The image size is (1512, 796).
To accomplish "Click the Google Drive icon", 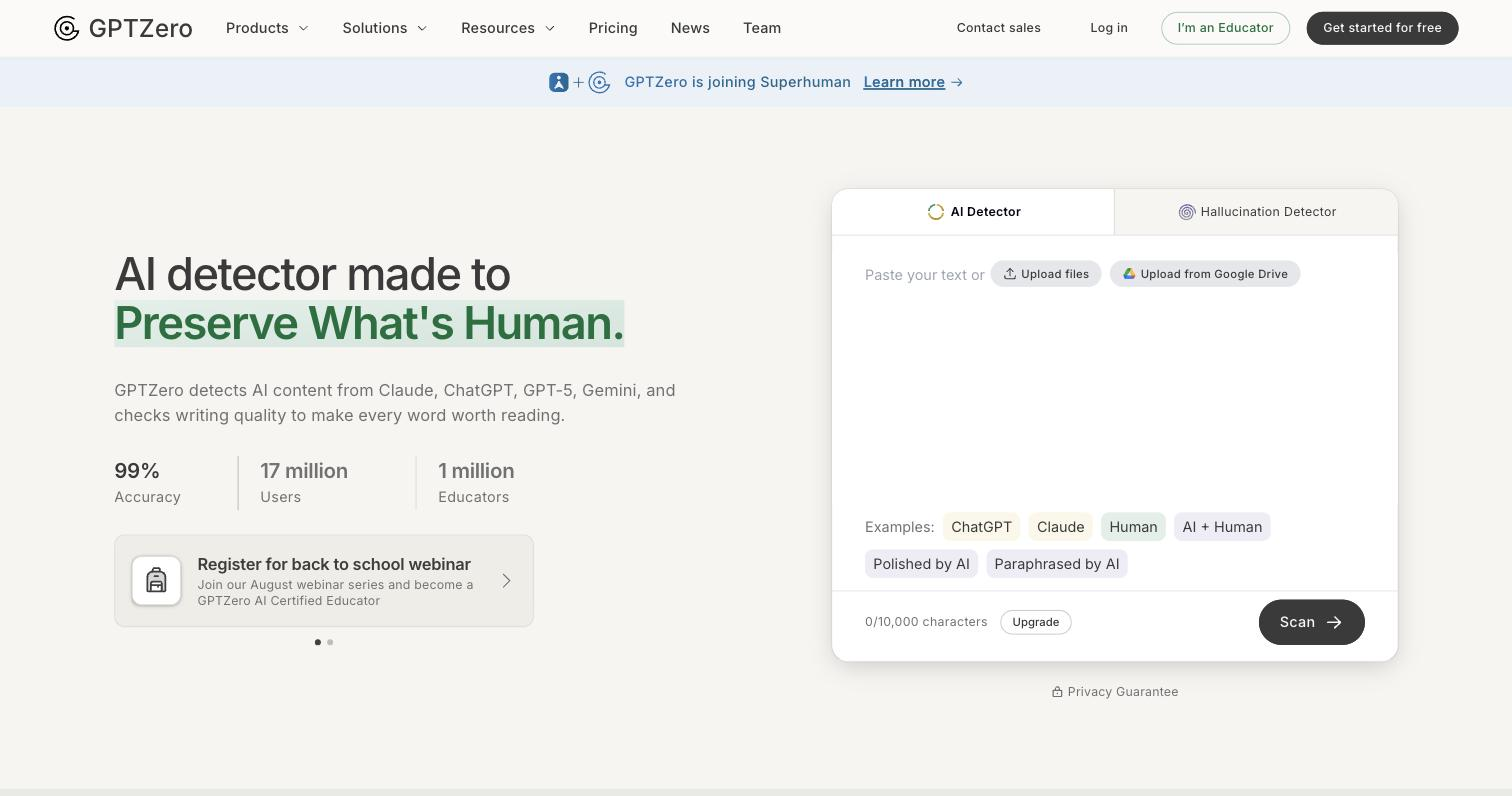I will tap(1129, 274).
